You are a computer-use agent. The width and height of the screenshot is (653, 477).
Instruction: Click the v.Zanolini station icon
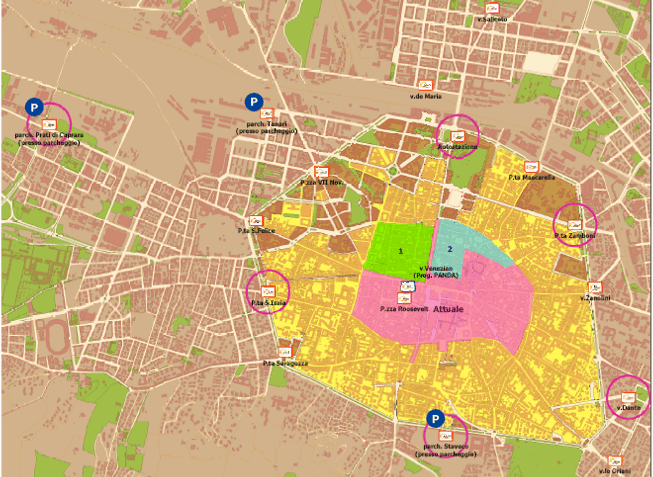(x=597, y=286)
